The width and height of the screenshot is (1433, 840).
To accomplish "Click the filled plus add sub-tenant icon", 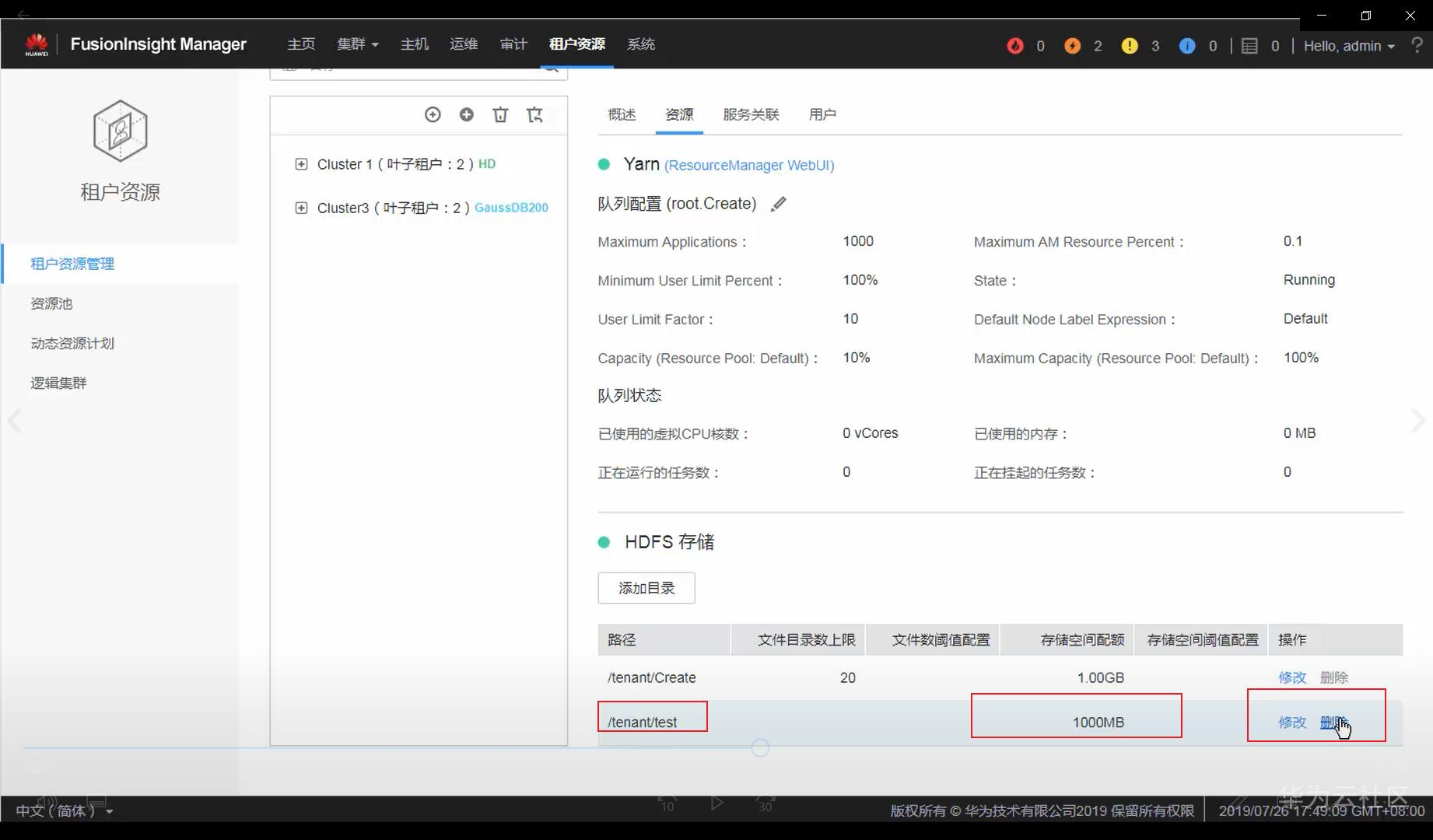I will click(x=467, y=115).
